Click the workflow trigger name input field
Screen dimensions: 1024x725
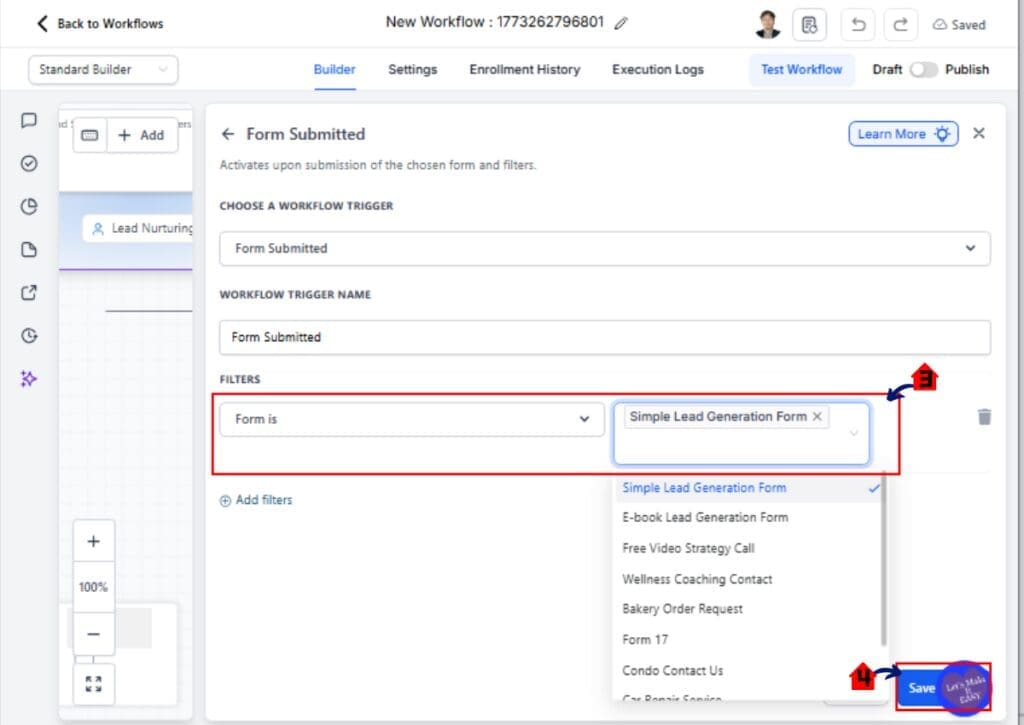(605, 337)
